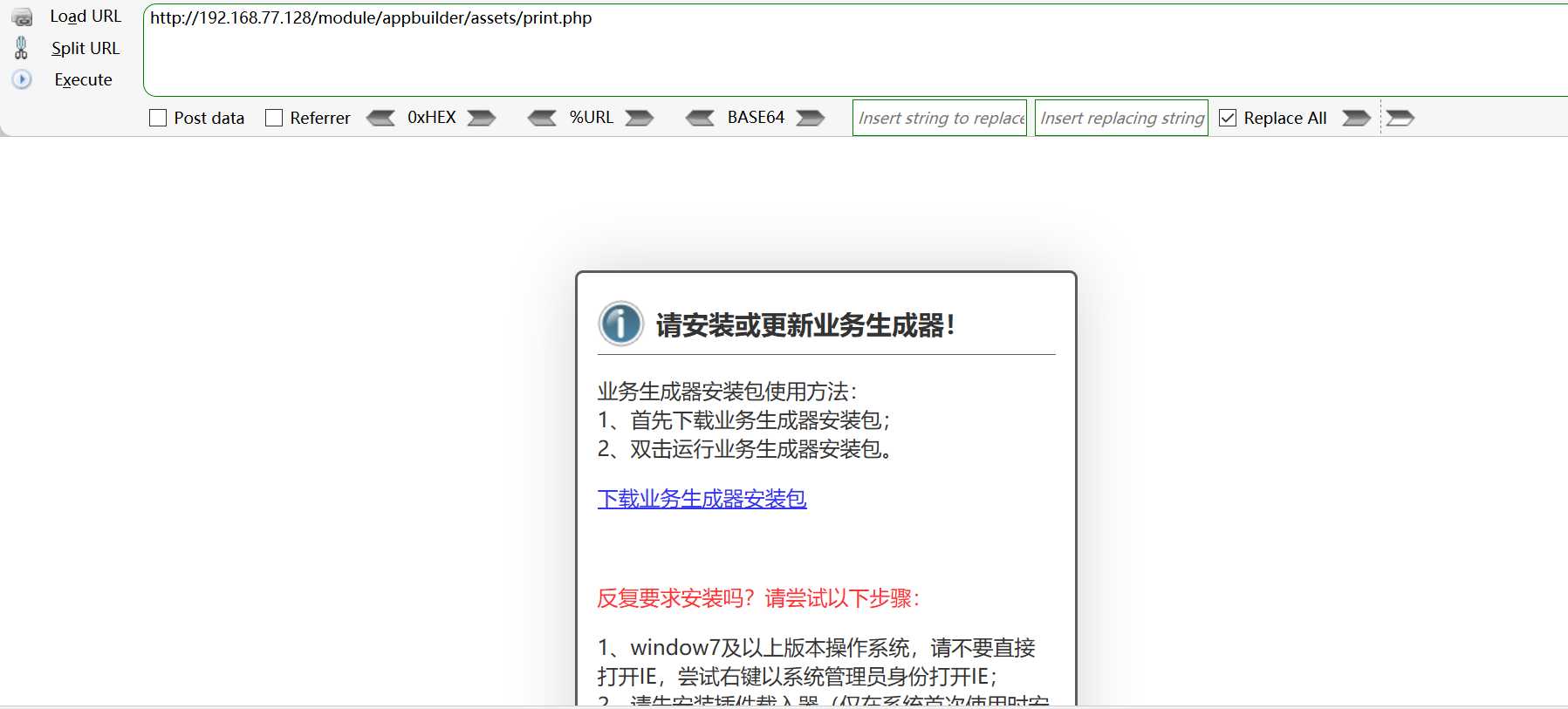Click right arrow after 0xHEX to encode
Screen dimensions: 1568x709
pos(482,118)
